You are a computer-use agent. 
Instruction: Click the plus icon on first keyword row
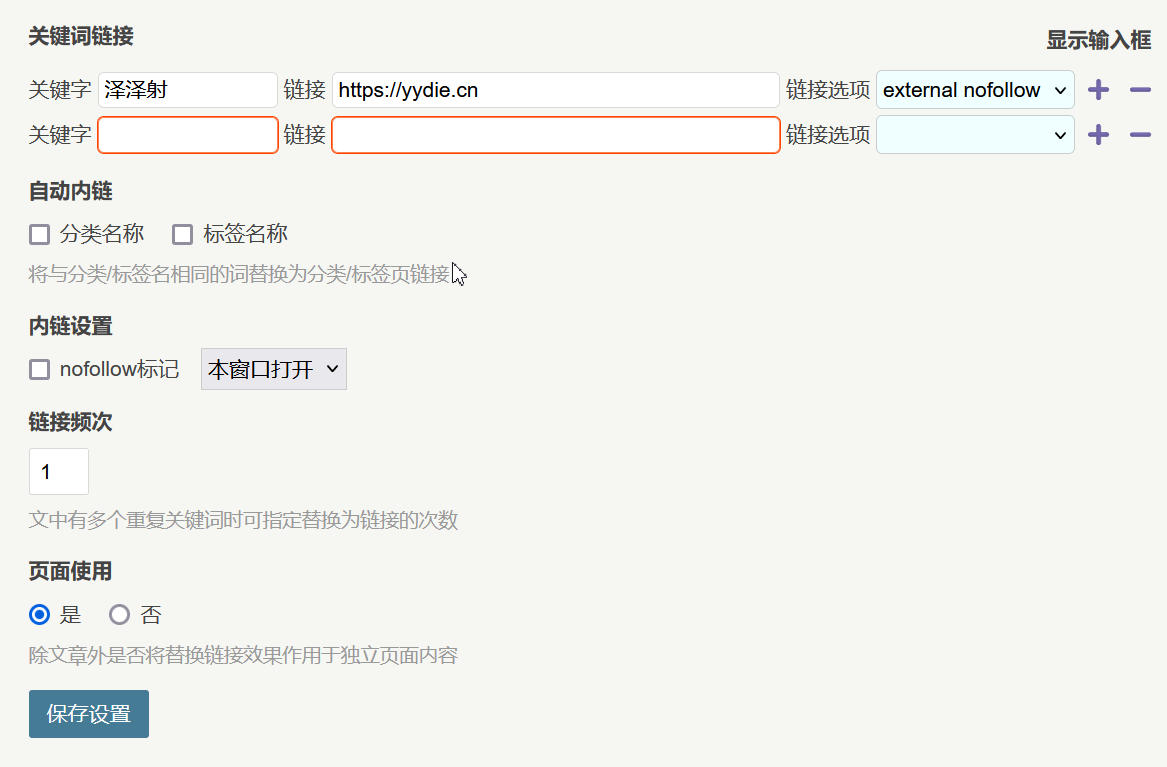1098,90
